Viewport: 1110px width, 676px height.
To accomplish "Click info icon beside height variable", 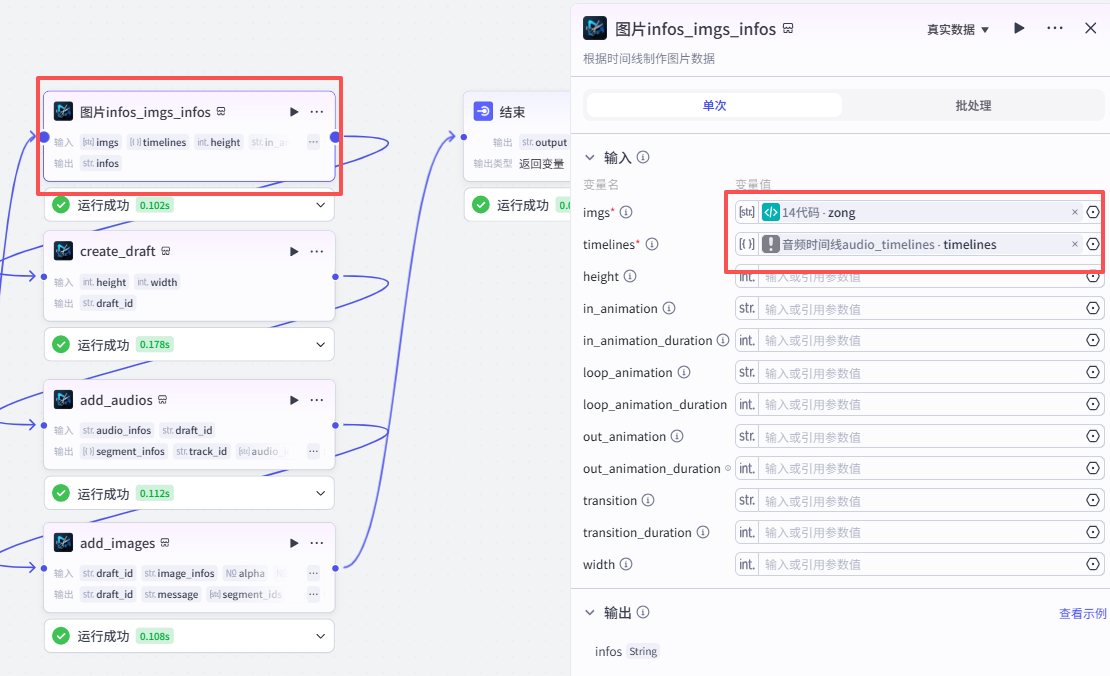I will pyautogui.click(x=630, y=276).
